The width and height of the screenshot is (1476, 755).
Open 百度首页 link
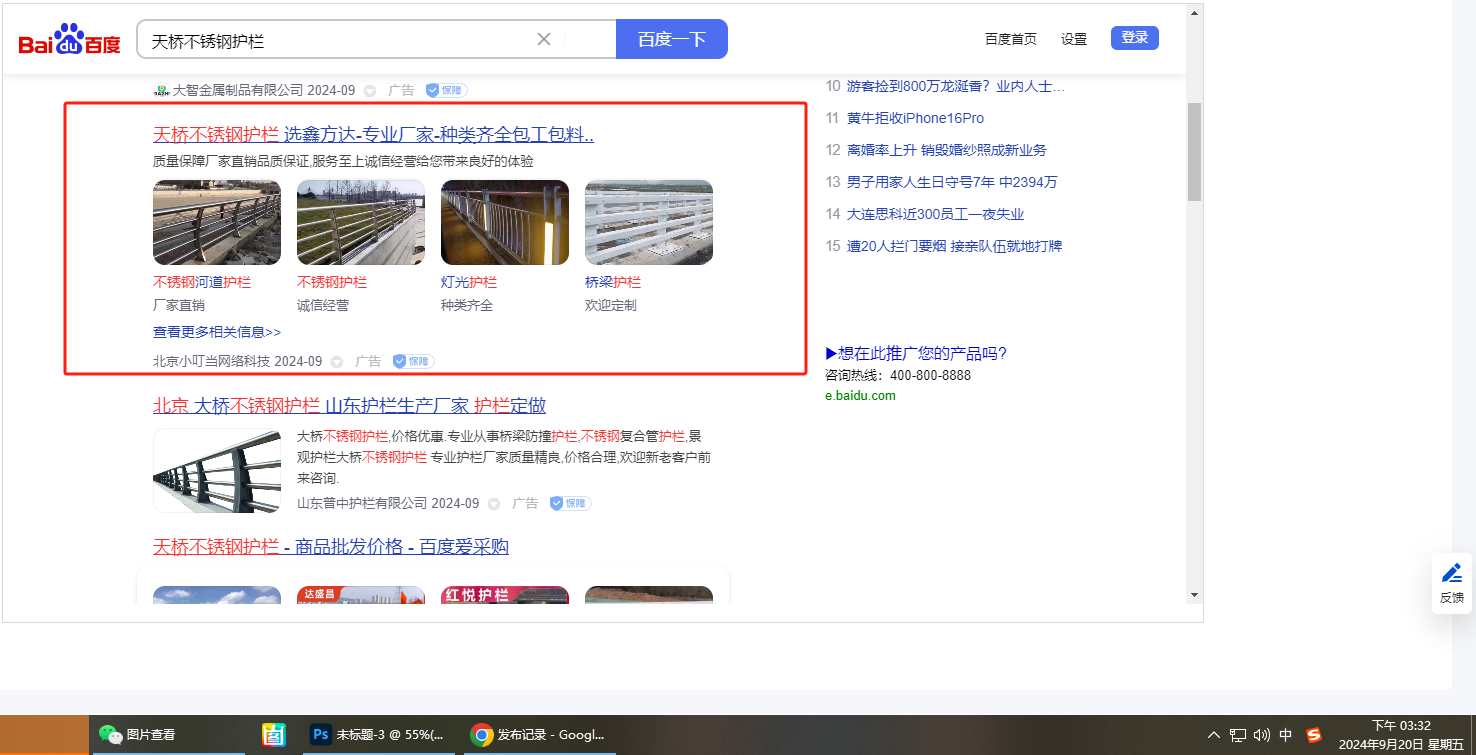click(x=1011, y=39)
